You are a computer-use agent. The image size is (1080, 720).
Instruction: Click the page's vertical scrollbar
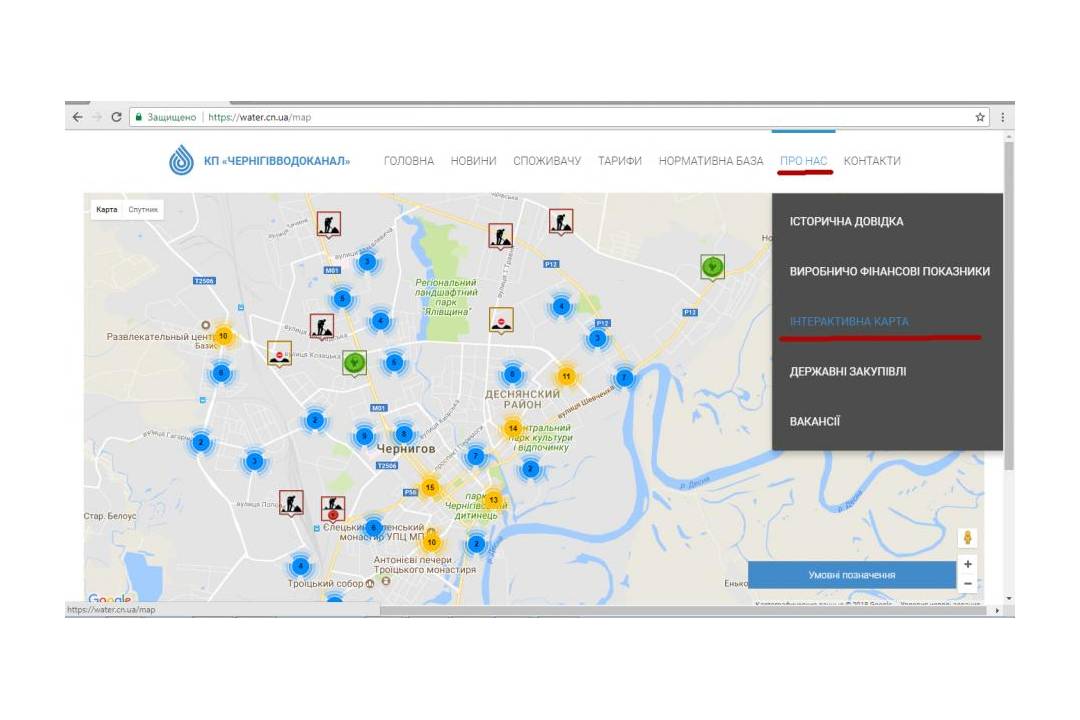pos(1009,306)
